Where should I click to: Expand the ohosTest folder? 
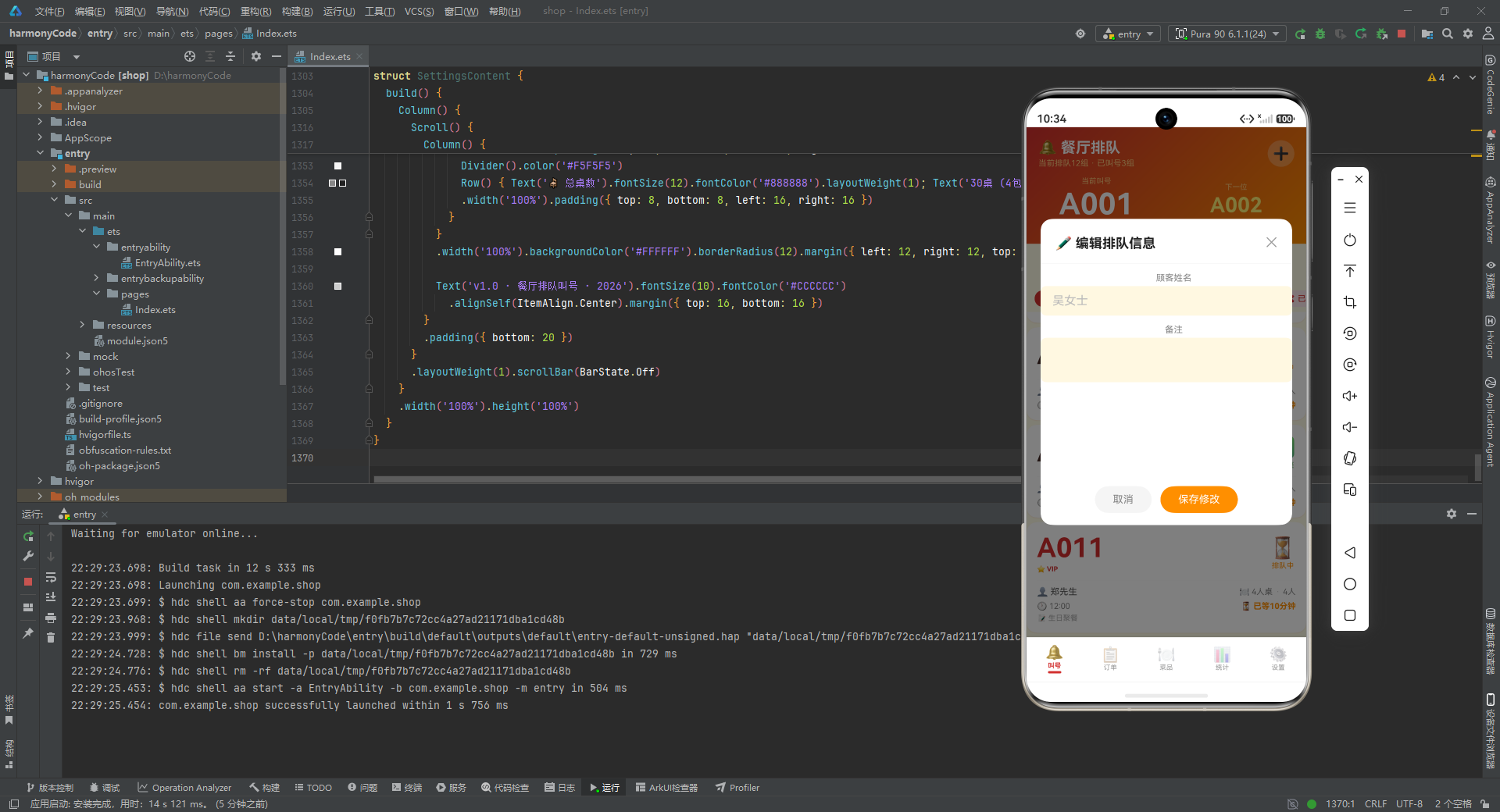click(x=68, y=372)
